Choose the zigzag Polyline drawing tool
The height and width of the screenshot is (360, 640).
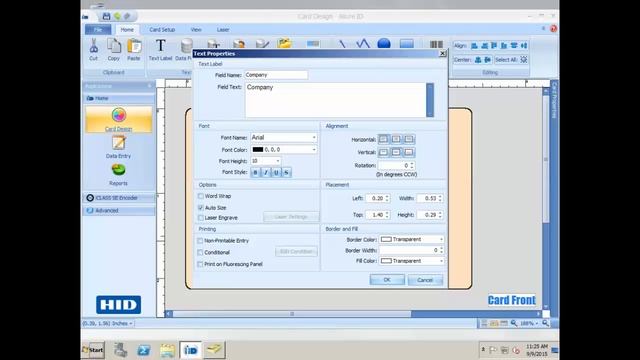click(363, 43)
